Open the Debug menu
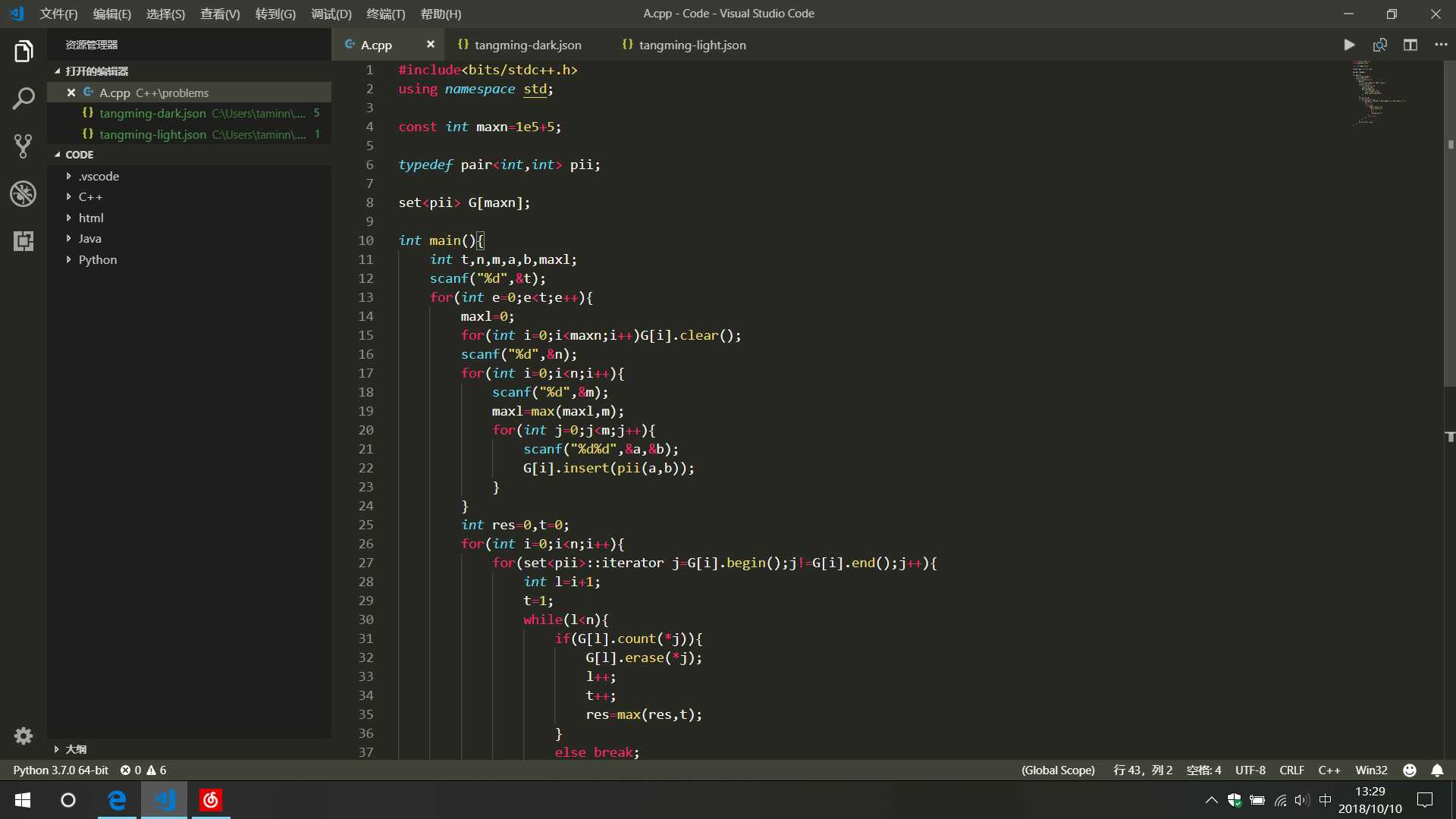The image size is (1456, 819). click(x=331, y=14)
